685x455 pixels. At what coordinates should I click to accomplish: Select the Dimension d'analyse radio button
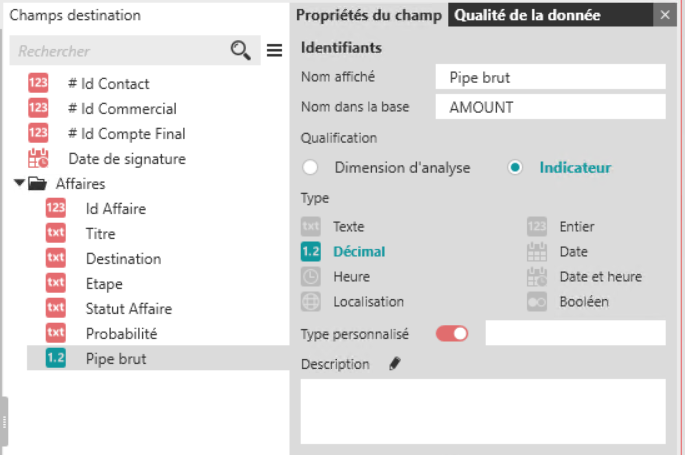(311, 167)
